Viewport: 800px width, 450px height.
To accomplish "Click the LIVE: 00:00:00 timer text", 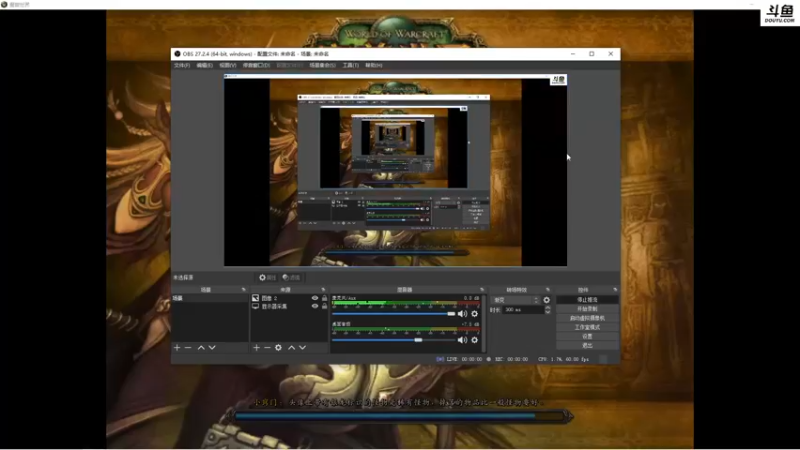I will [464, 359].
